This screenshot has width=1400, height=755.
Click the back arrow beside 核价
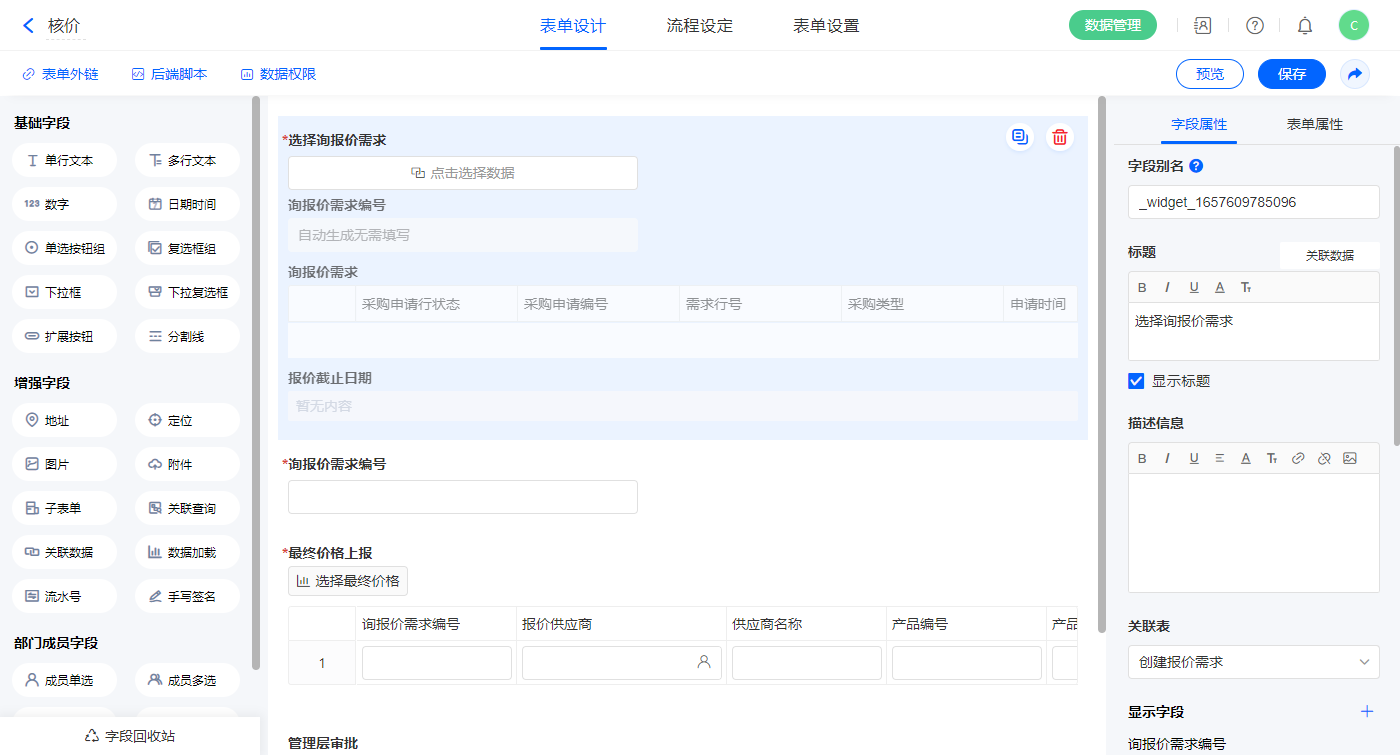pos(28,26)
